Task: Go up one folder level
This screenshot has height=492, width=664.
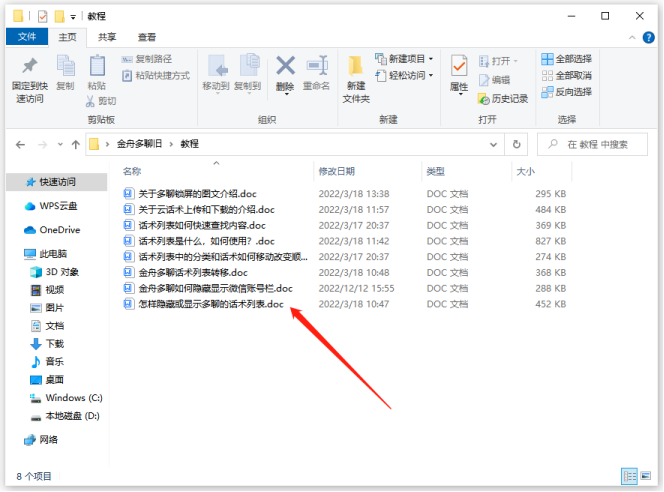Action: [75, 145]
